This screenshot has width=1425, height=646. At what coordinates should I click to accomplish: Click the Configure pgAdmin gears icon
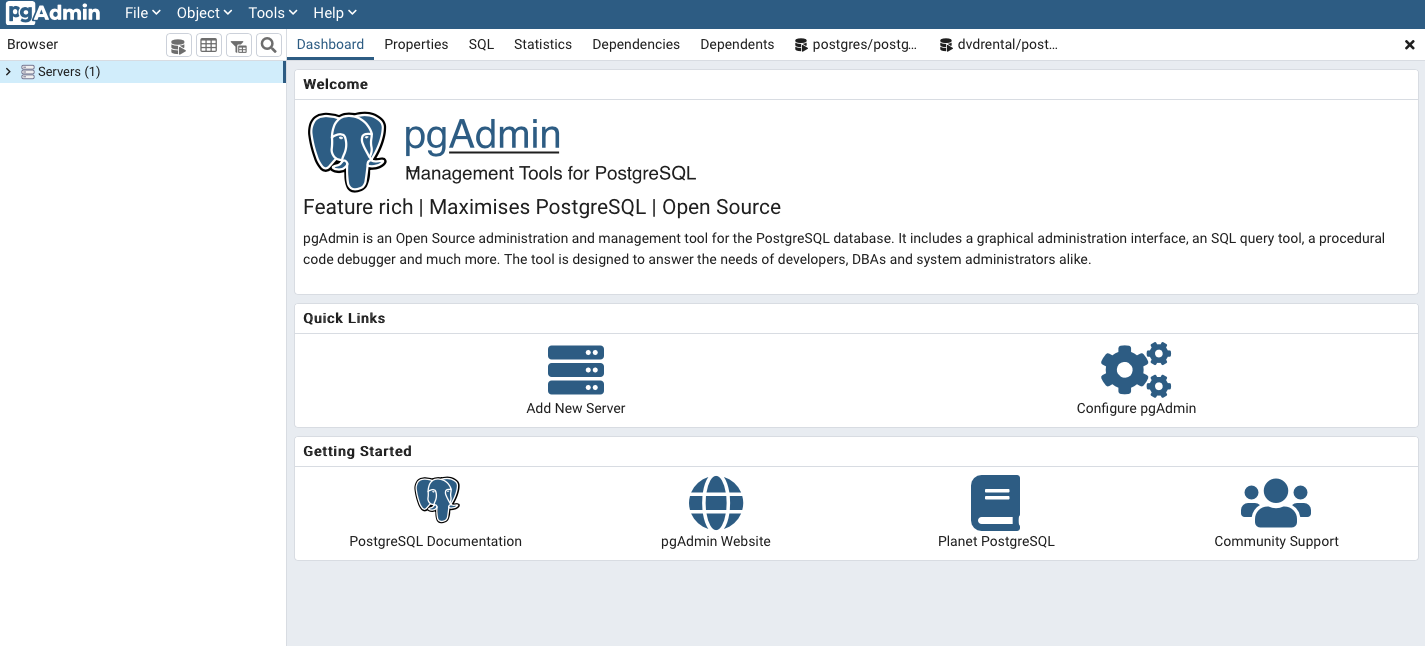(1136, 369)
